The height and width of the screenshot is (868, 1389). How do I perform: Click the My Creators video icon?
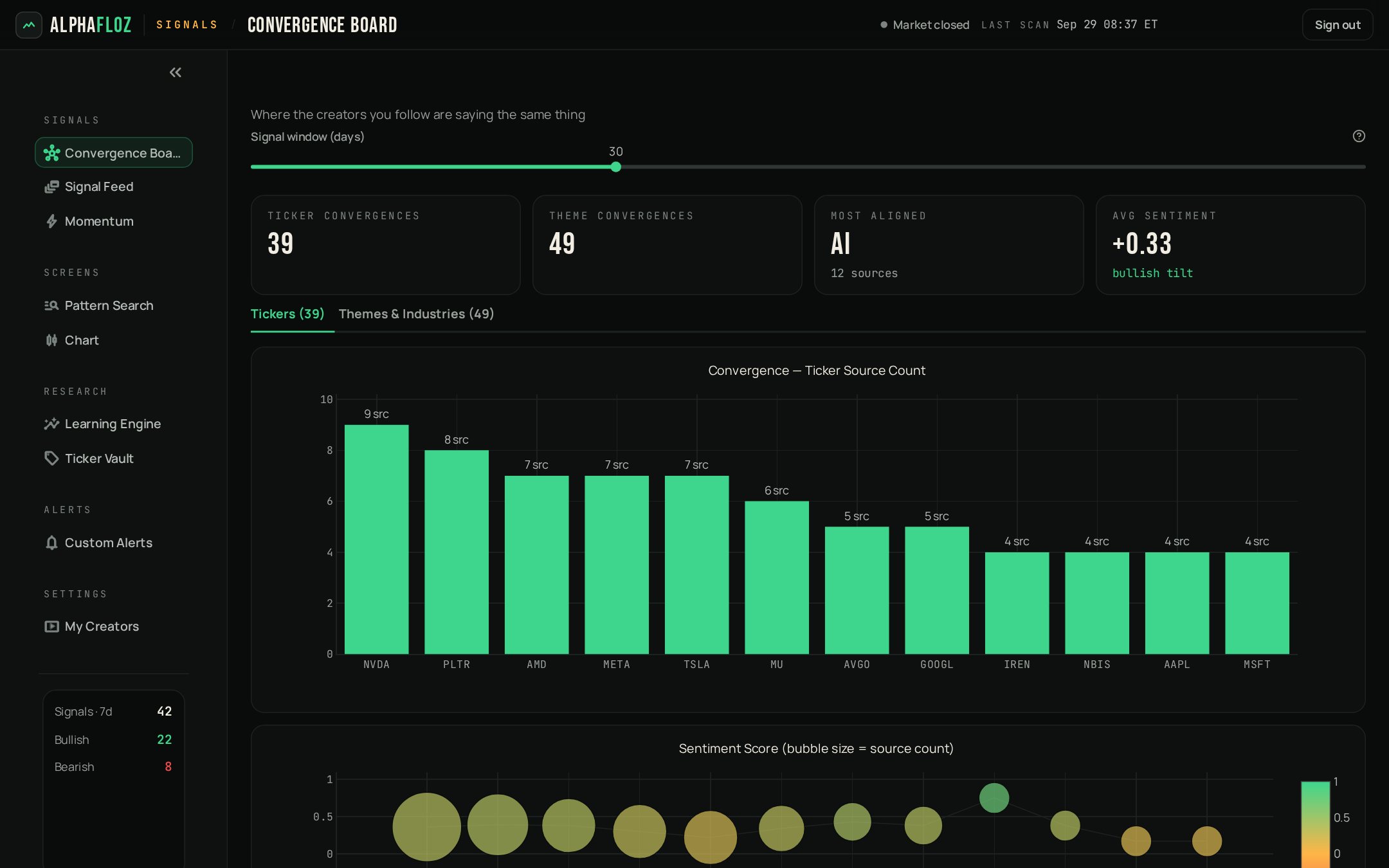click(x=51, y=626)
